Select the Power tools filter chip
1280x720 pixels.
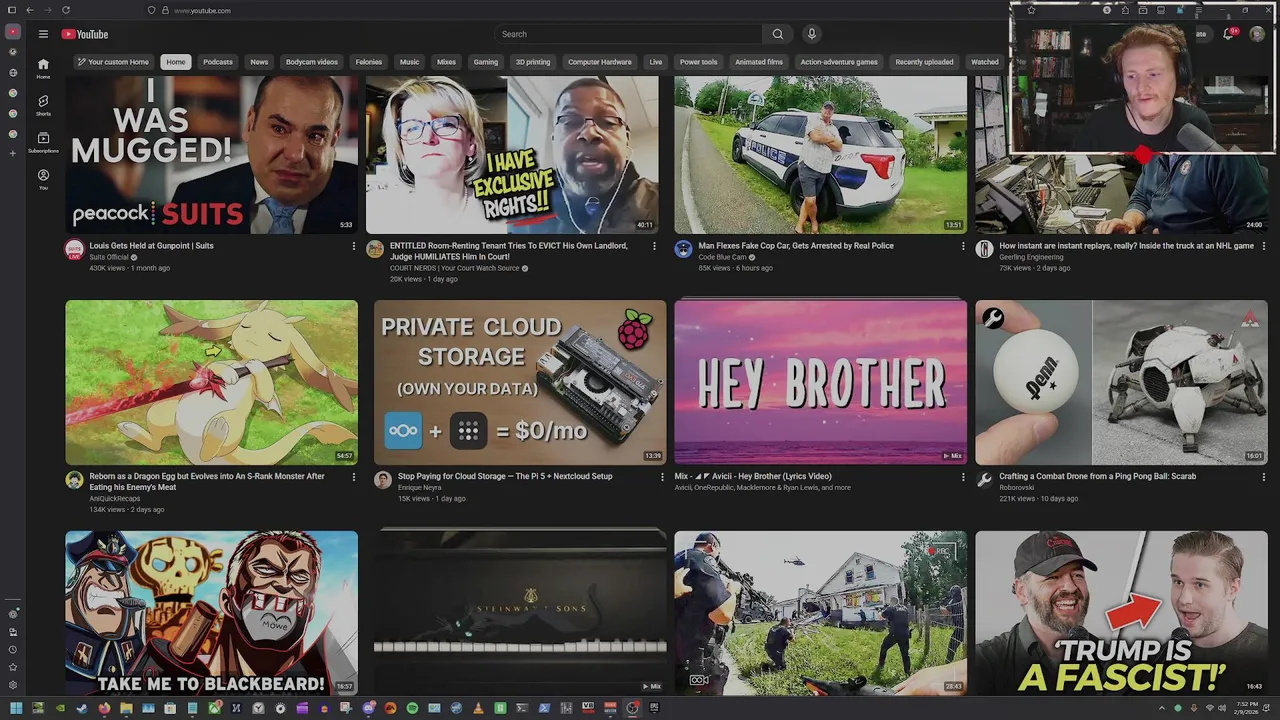[699, 62]
